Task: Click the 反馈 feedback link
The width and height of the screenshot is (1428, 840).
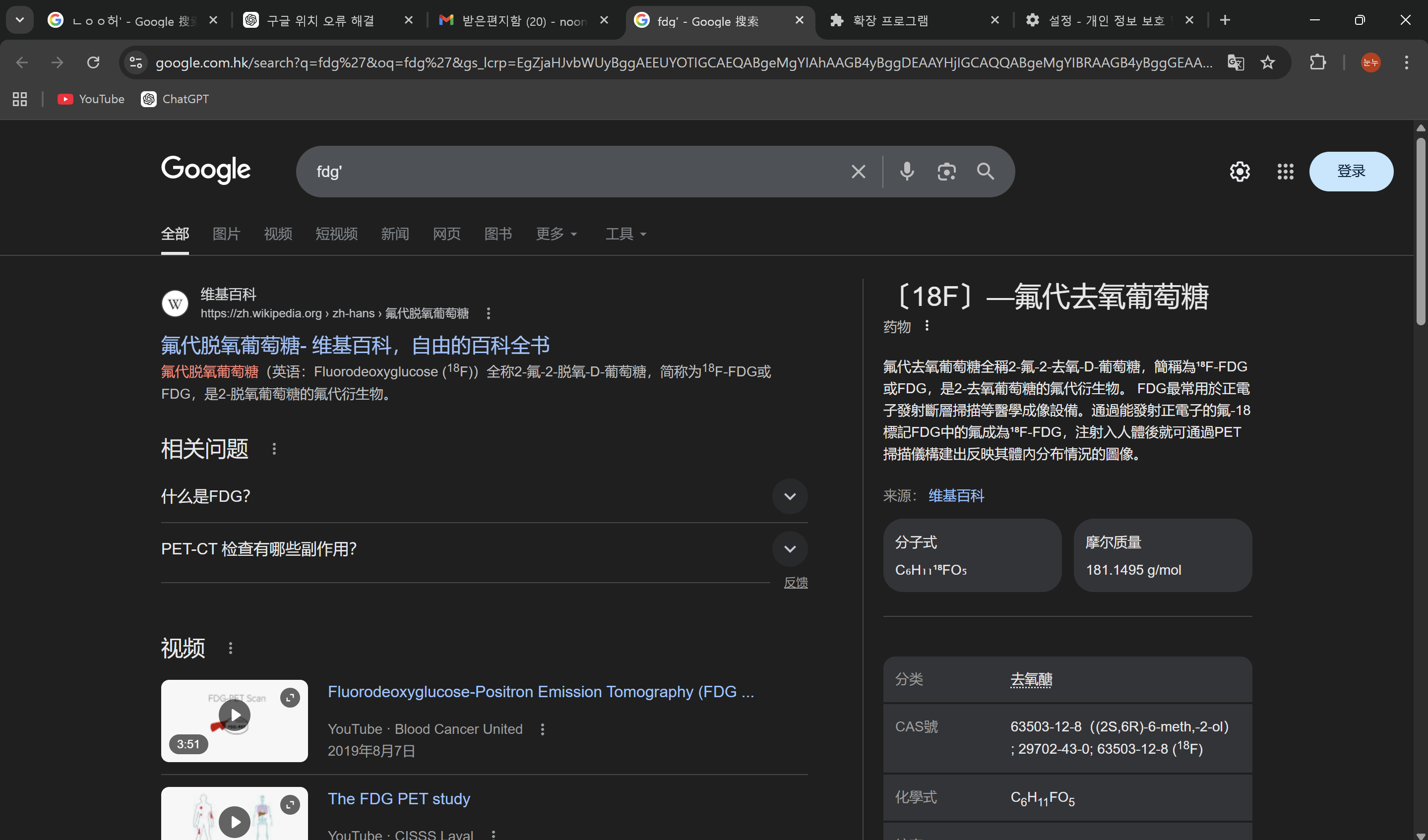Action: [x=796, y=583]
